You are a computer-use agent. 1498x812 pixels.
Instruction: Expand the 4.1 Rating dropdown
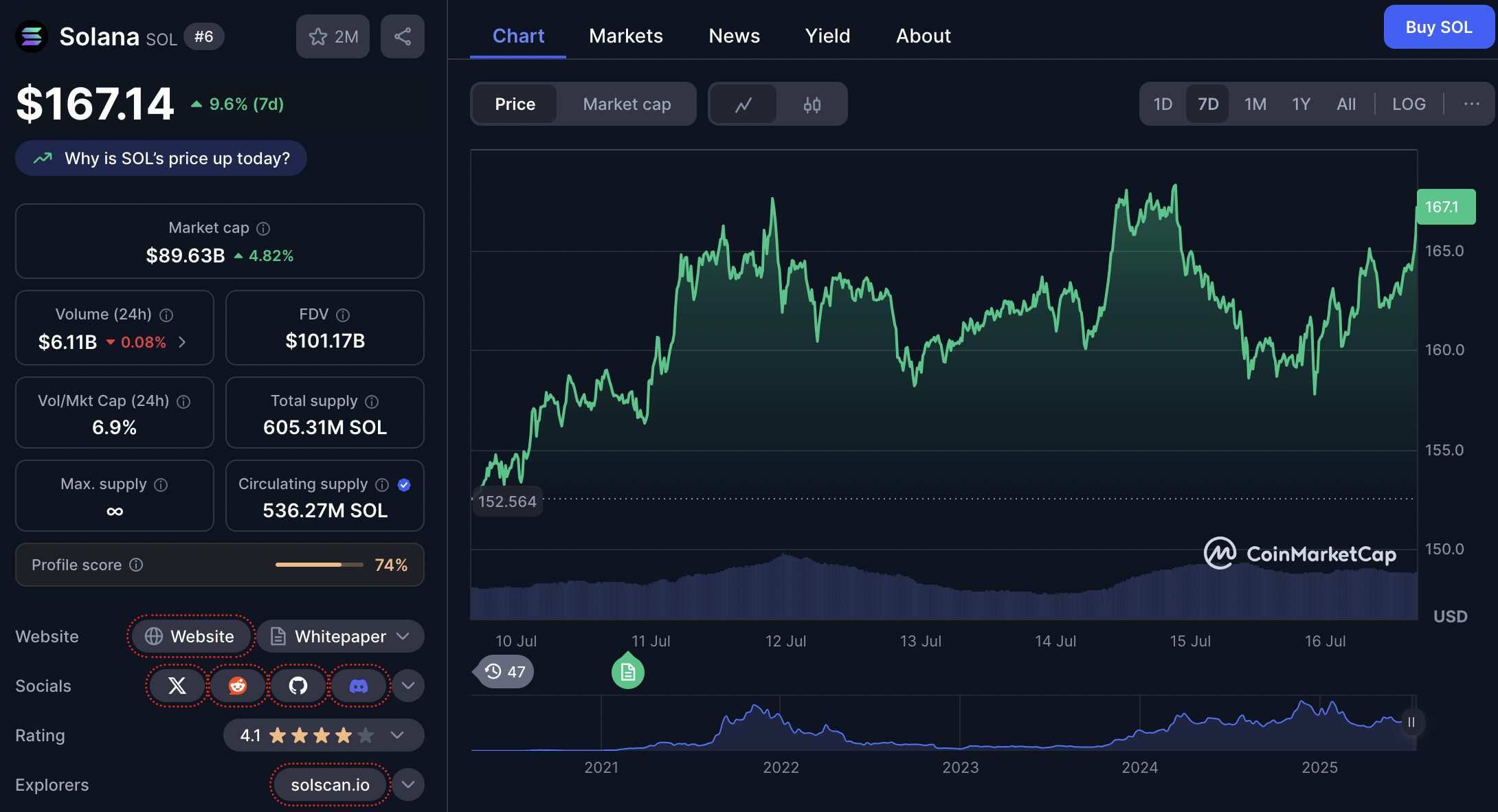(324, 735)
